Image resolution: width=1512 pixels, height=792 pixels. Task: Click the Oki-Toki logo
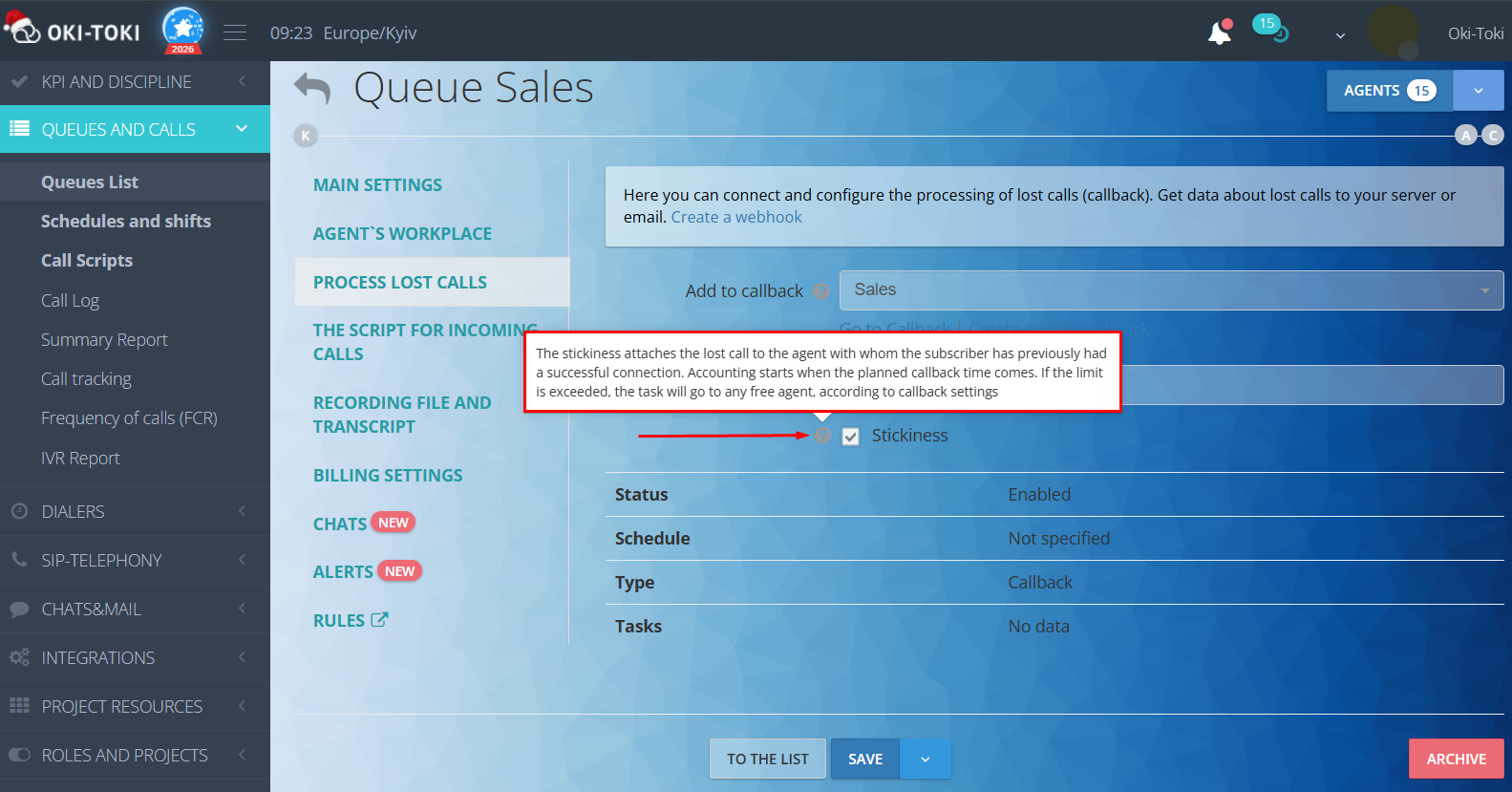(75, 32)
